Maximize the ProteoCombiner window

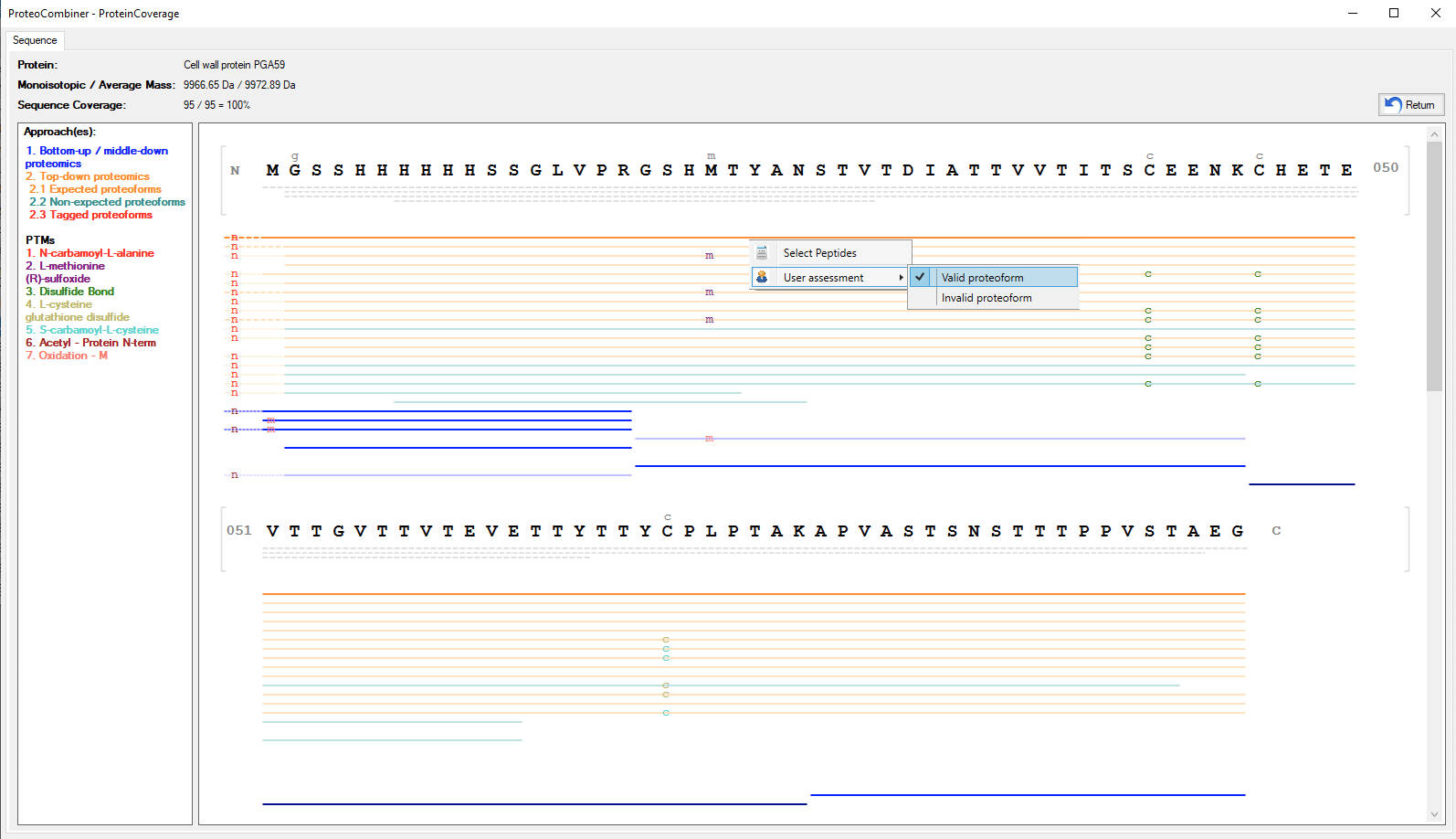(x=1394, y=13)
